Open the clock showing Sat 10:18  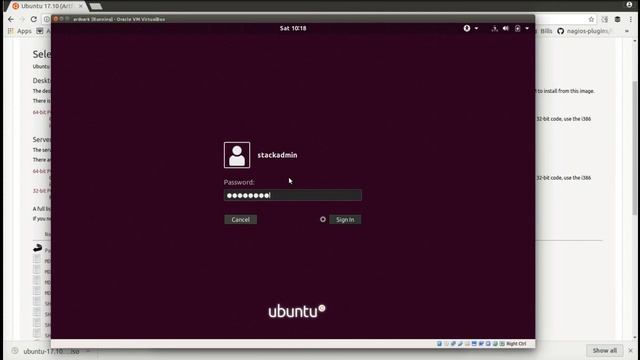[x=293, y=28]
